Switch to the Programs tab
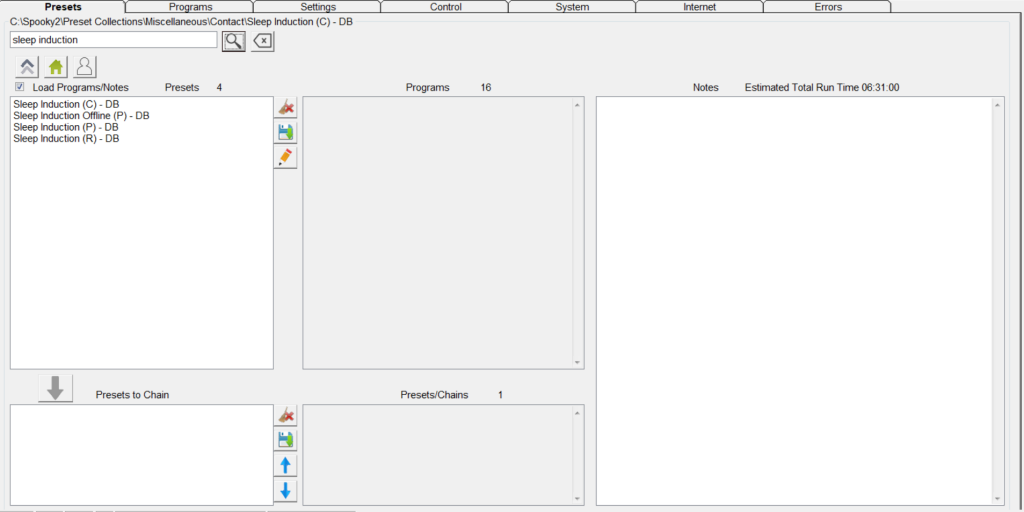This screenshot has height=512, width=1024. pyautogui.click(x=190, y=7)
